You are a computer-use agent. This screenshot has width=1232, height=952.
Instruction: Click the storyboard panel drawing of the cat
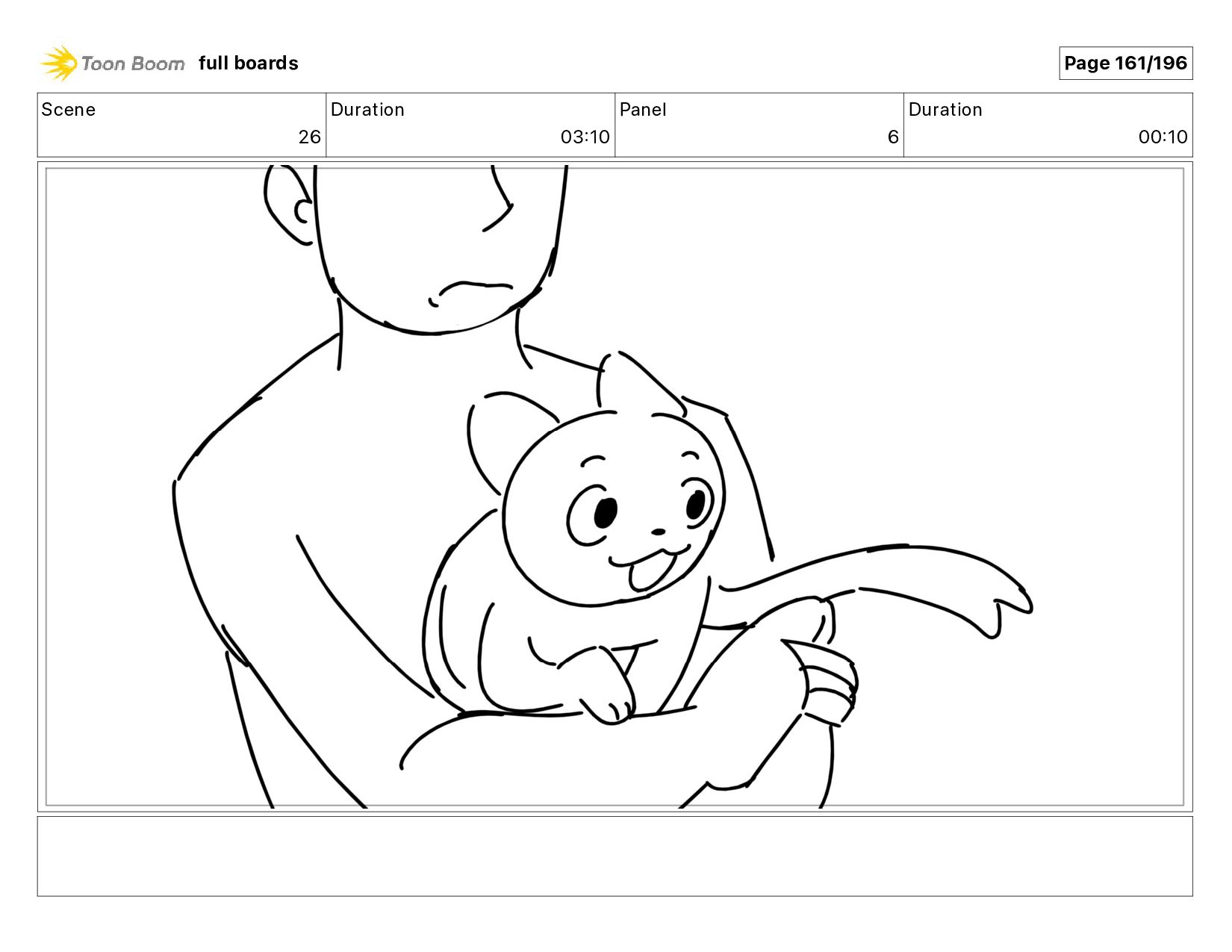(615, 487)
